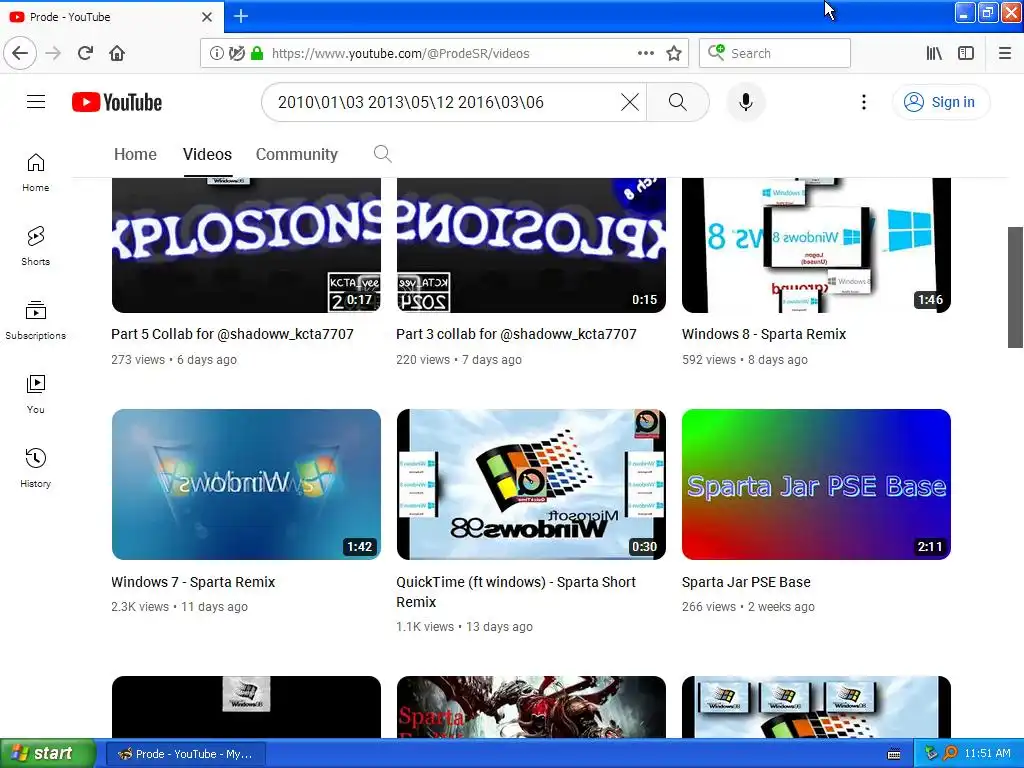Go back with the browser back arrow
Screen dimensions: 1024x768
click(x=20, y=53)
